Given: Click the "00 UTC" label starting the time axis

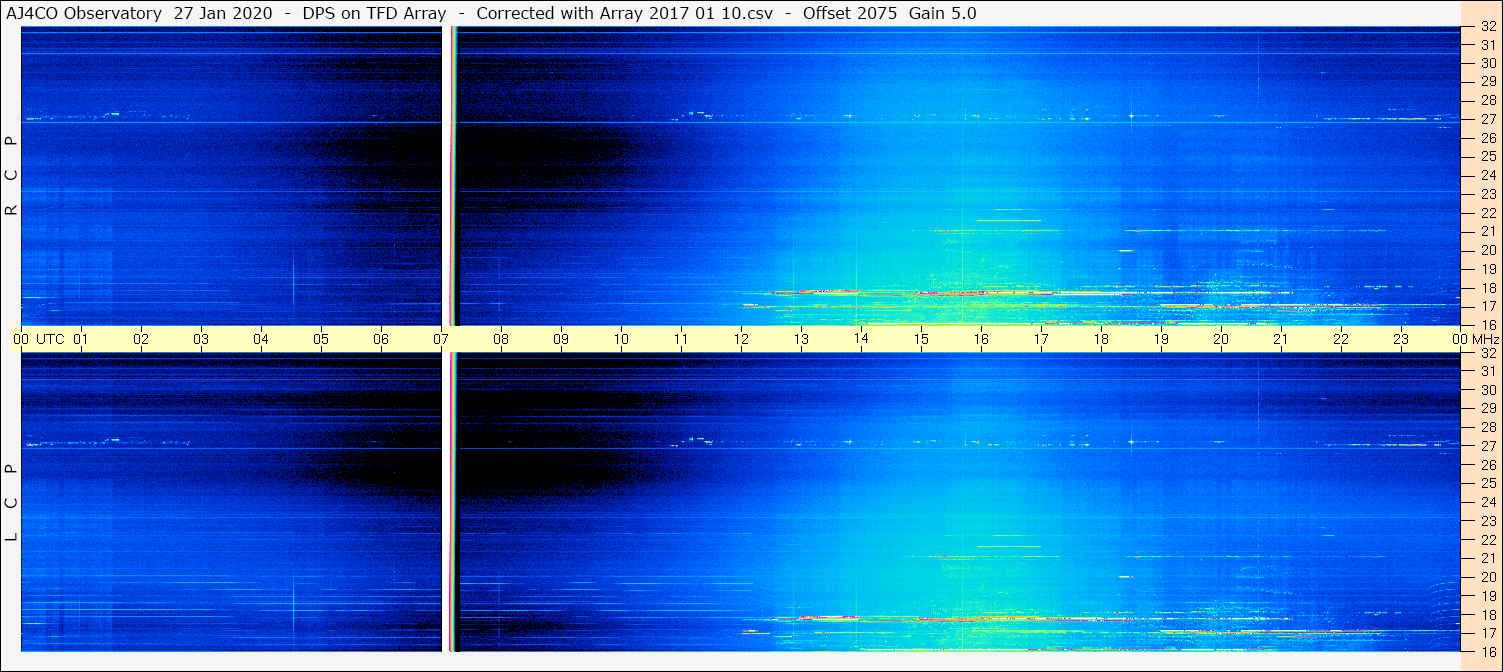Looking at the screenshot, I should click(x=39, y=339).
